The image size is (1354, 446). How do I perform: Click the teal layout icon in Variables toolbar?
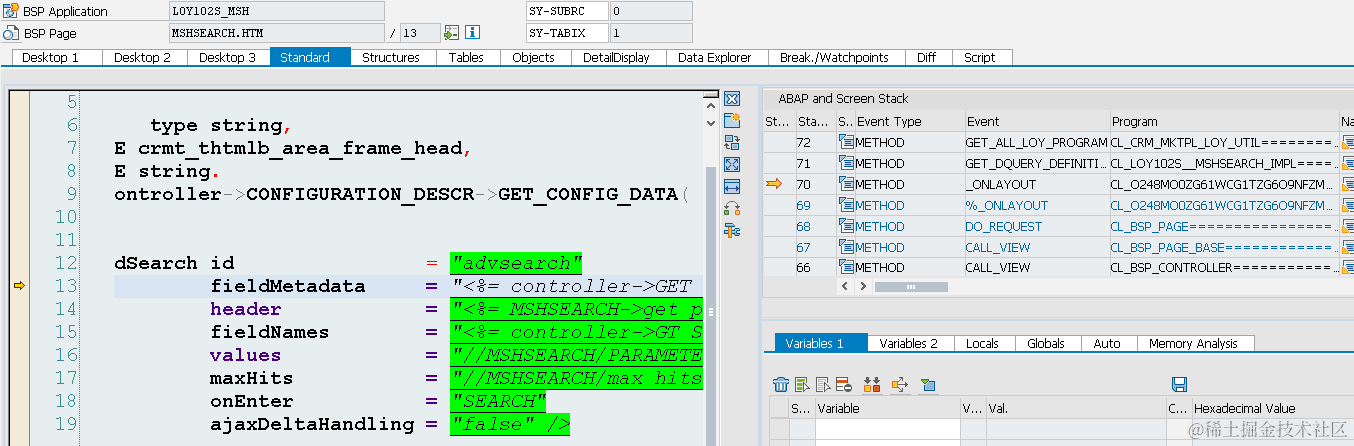click(927, 384)
